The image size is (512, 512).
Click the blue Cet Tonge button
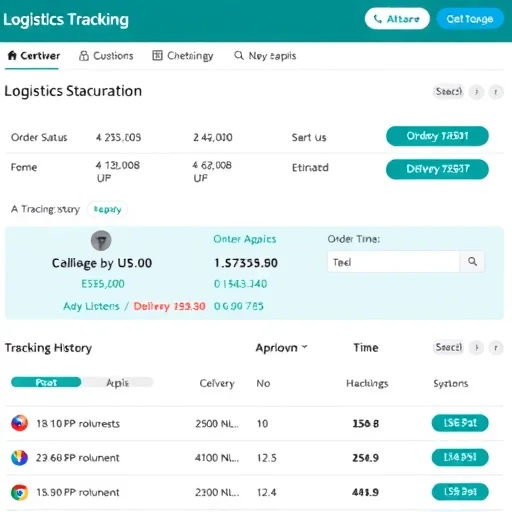coord(470,19)
